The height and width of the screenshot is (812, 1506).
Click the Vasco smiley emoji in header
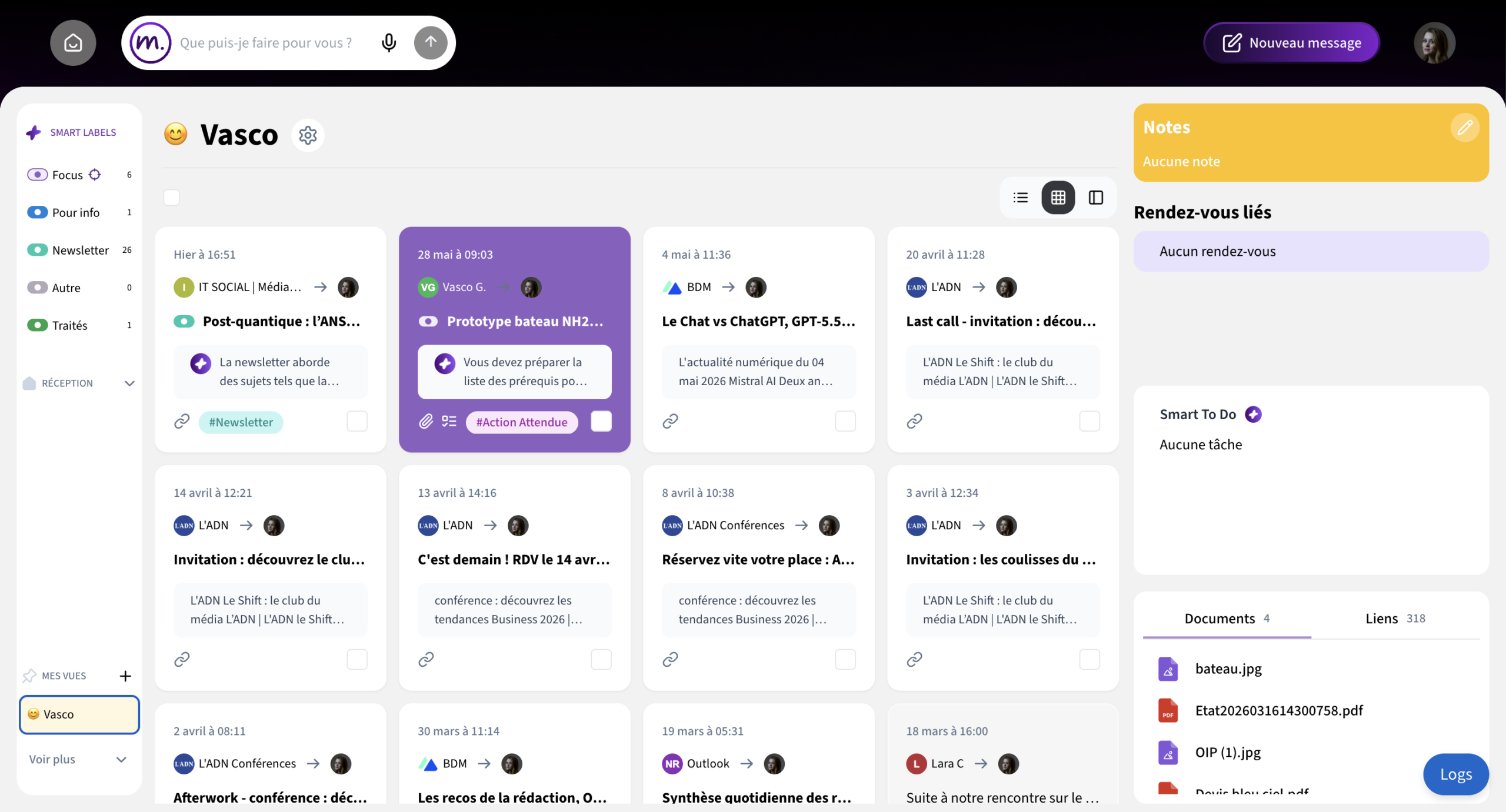175,135
